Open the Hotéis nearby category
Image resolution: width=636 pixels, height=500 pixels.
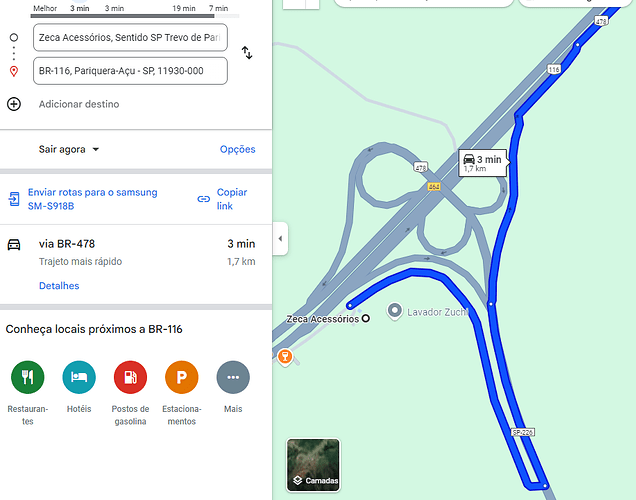click(x=79, y=377)
